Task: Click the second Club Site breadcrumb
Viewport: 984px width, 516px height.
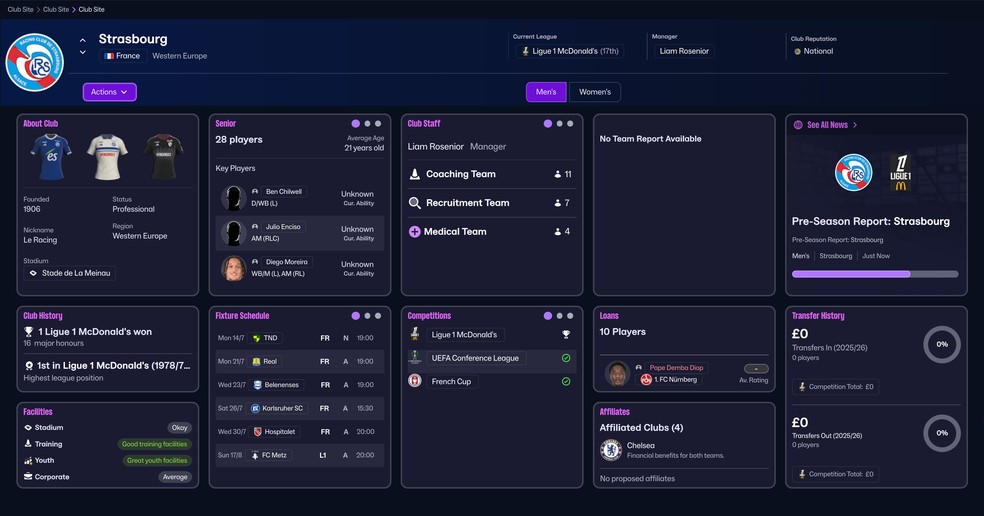Action: [56, 9]
